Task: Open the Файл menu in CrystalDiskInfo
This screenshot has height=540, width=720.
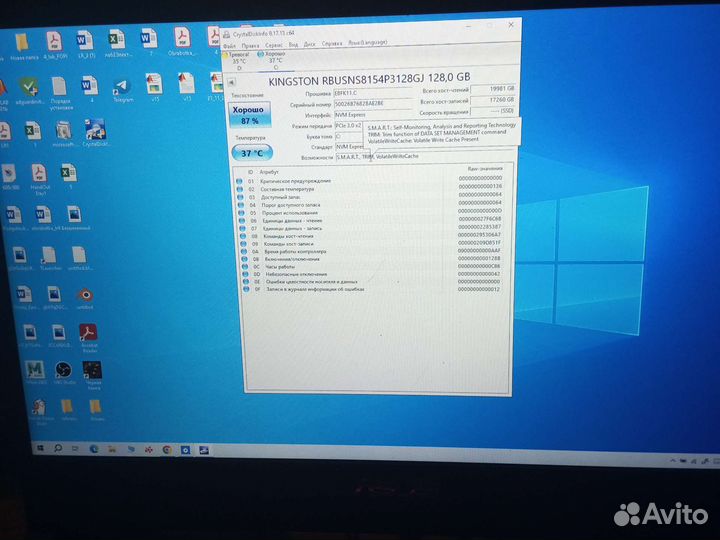Action: click(x=230, y=45)
